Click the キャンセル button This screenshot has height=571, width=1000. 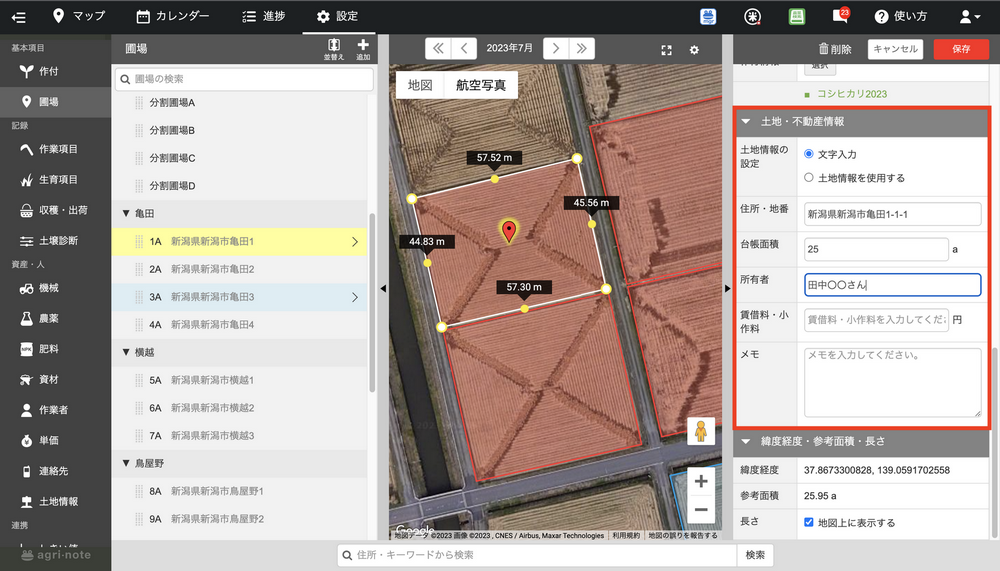click(x=895, y=49)
